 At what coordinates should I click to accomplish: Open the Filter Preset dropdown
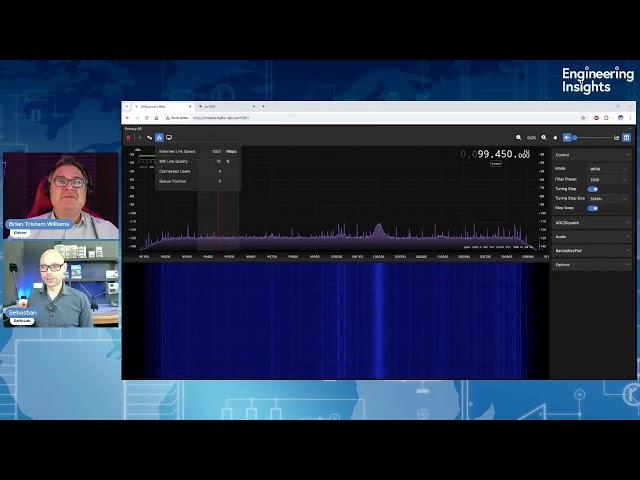(x=608, y=179)
